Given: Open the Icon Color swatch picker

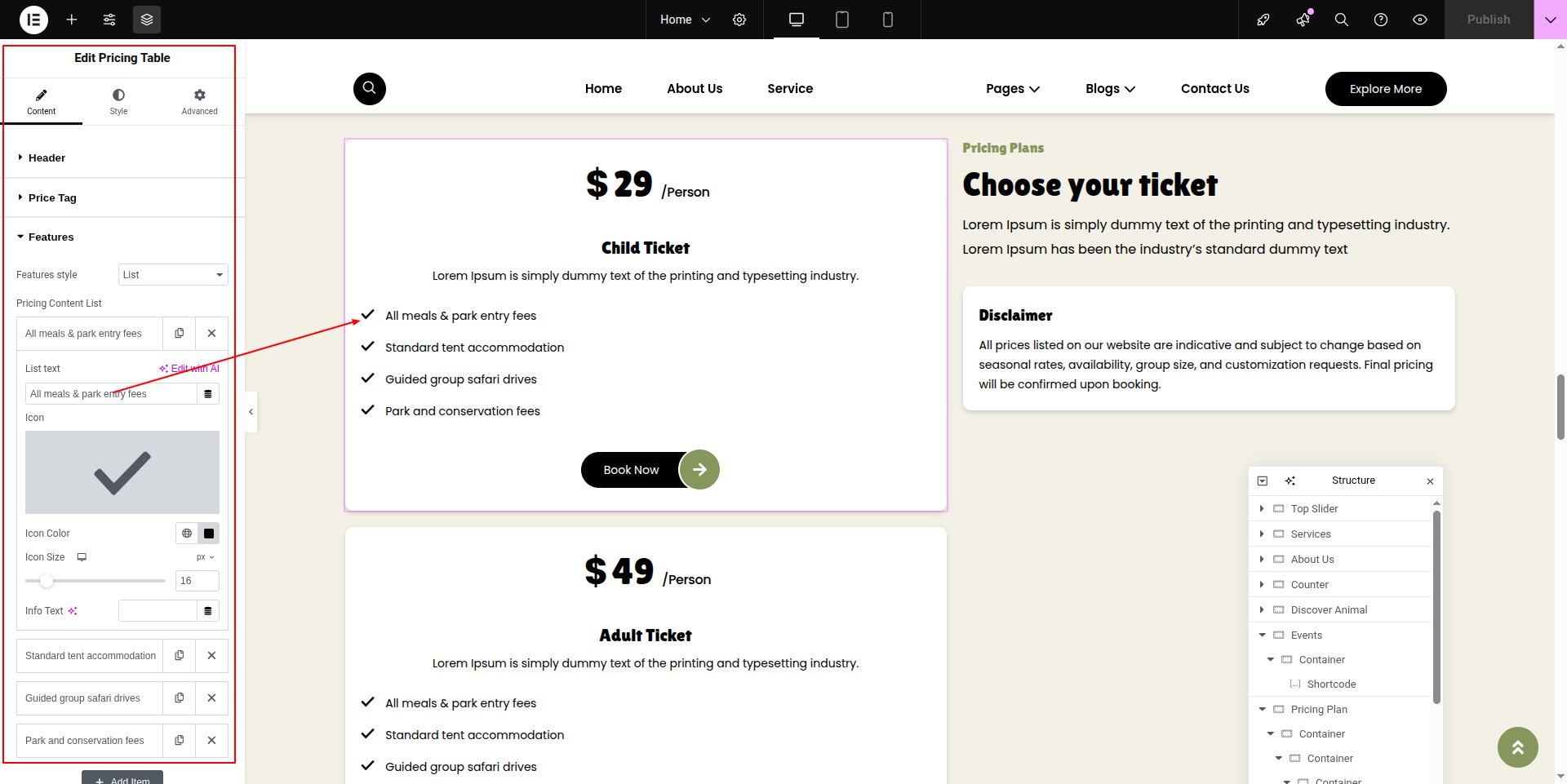Looking at the screenshot, I should (209, 534).
